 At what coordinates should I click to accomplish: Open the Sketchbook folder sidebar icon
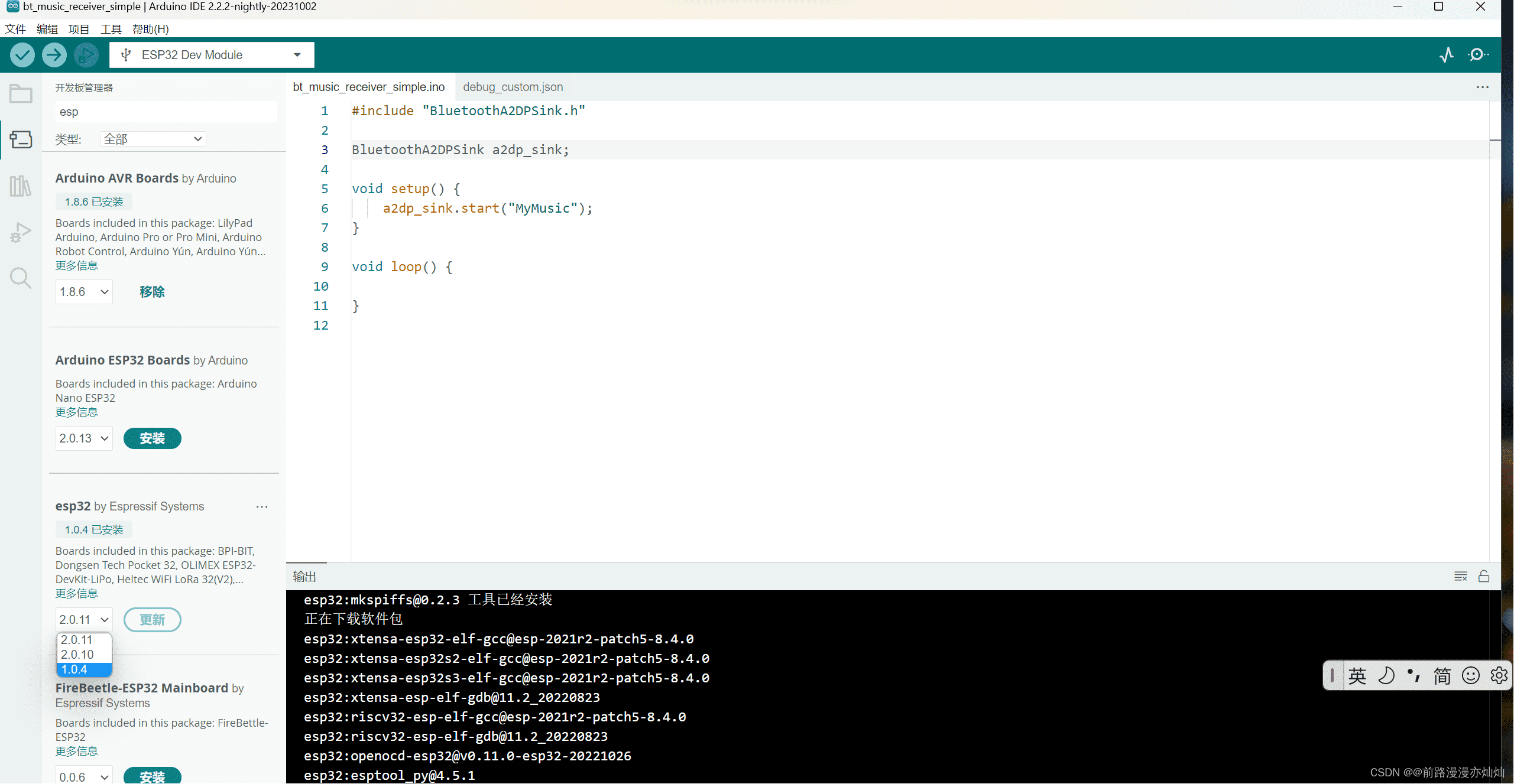(x=21, y=93)
